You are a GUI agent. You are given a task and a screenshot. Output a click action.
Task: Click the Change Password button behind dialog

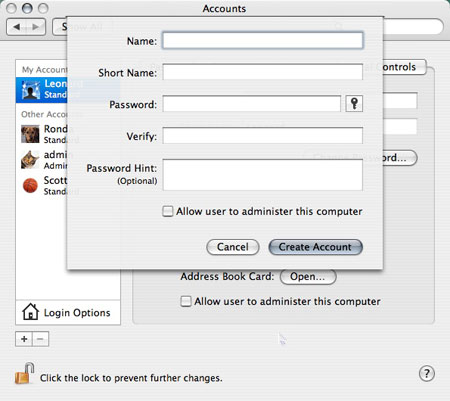coord(400,157)
